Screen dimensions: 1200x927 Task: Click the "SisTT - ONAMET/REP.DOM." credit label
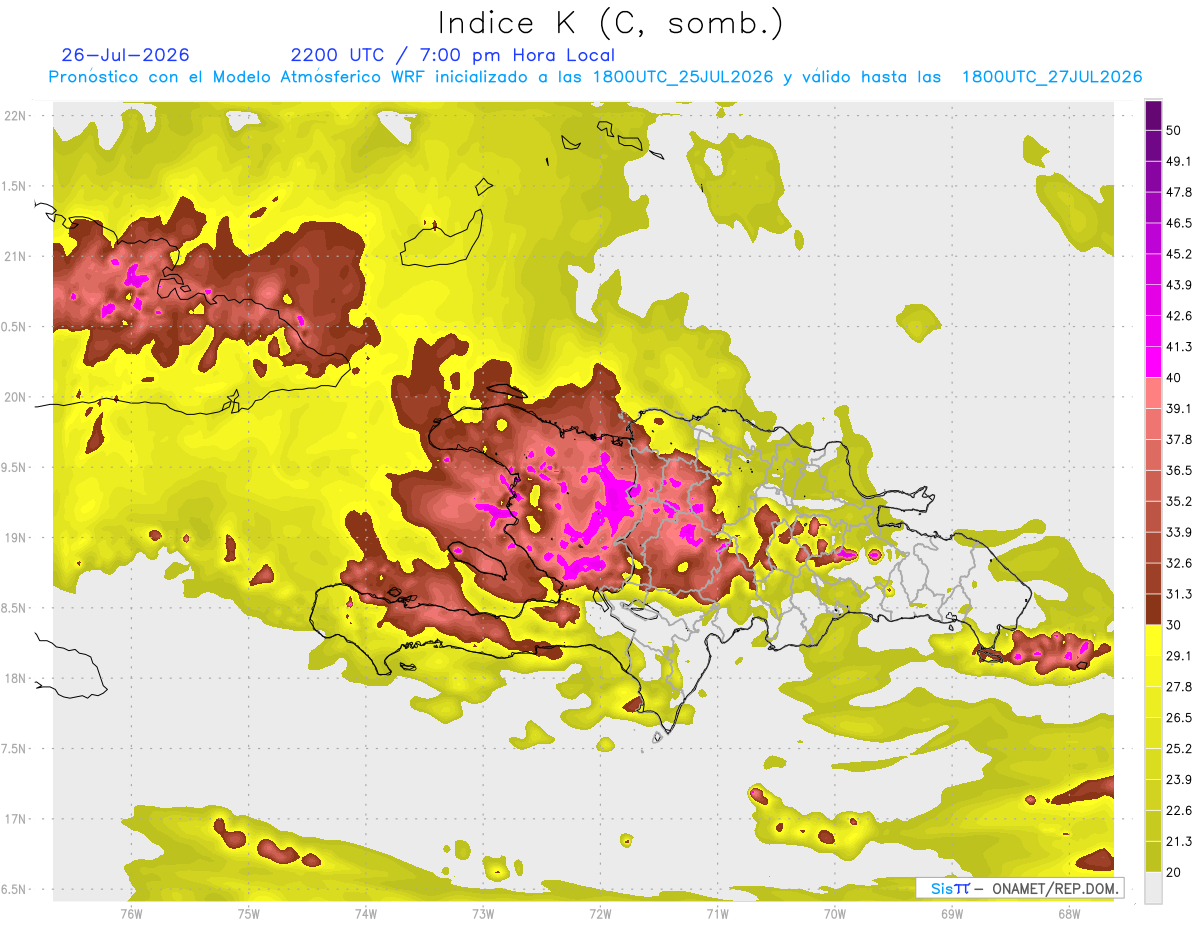tap(1021, 888)
